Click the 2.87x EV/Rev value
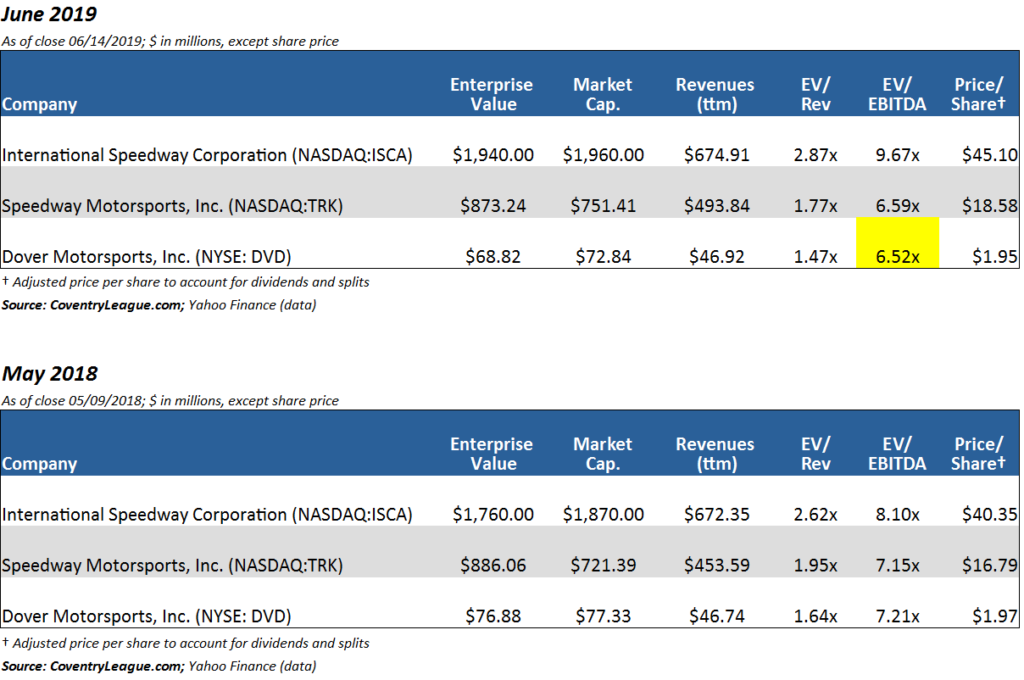 coord(816,155)
